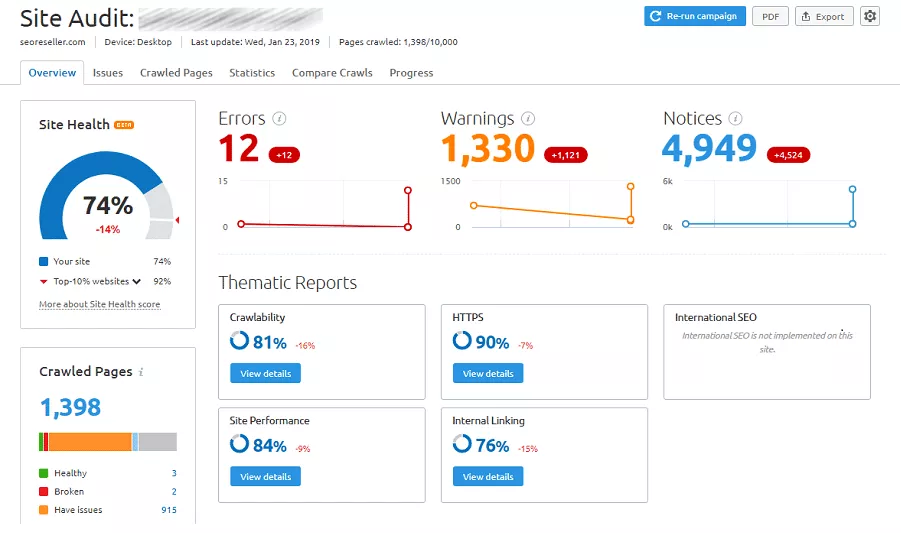Click the Thematic Reports heading
Viewport: 901px width, 533px height.
[x=287, y=283]
